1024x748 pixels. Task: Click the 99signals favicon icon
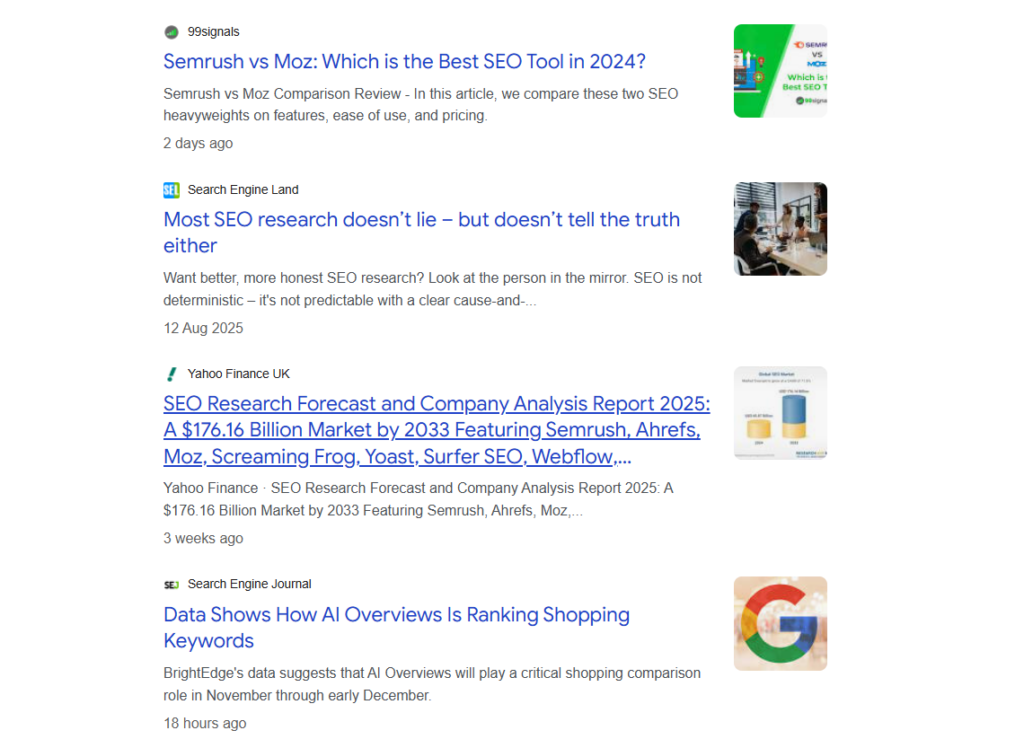pyautogui.click(x=171, y=32)
